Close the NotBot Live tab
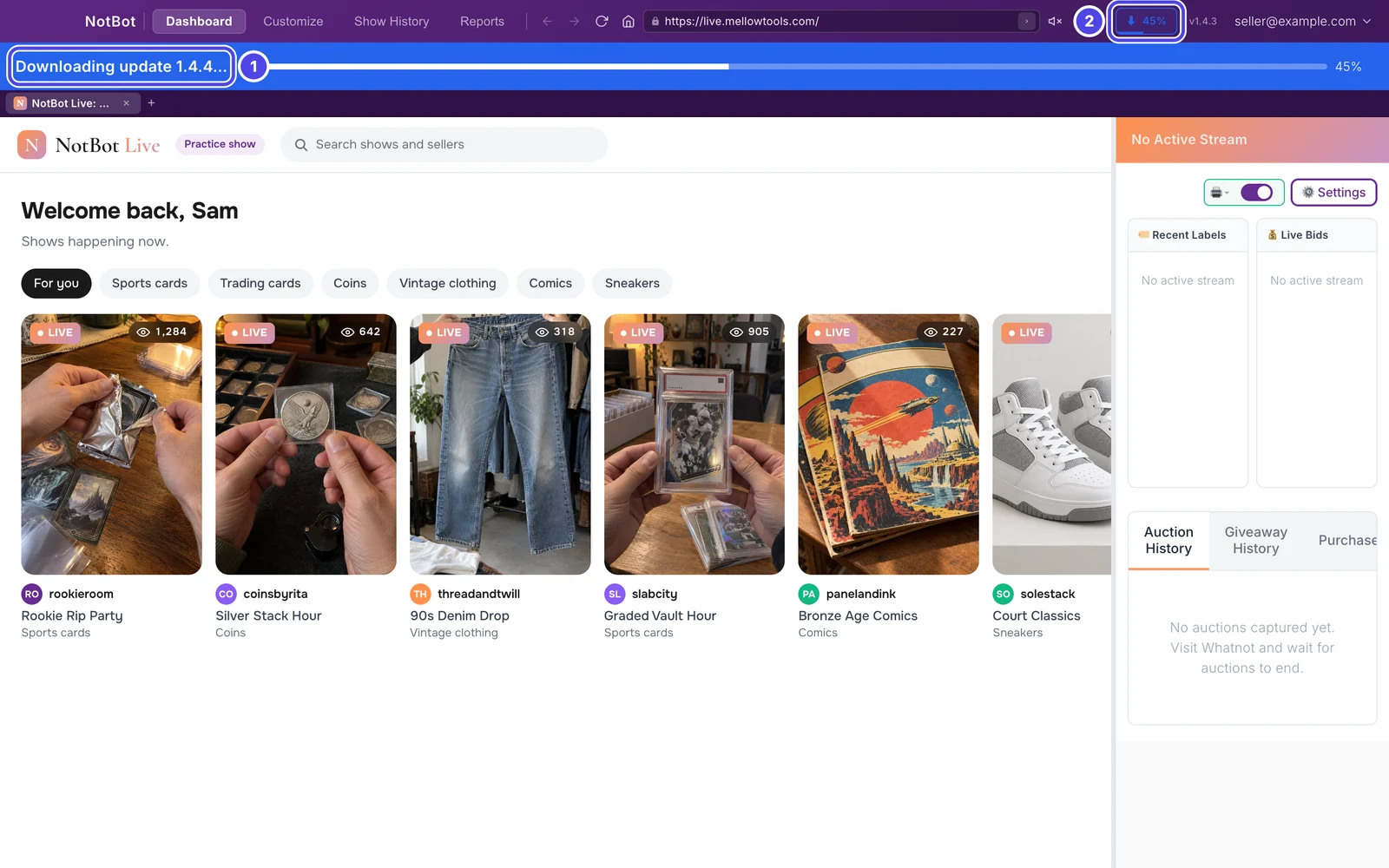This screenshot has height=868, width=1389. (x=126, y=103)
